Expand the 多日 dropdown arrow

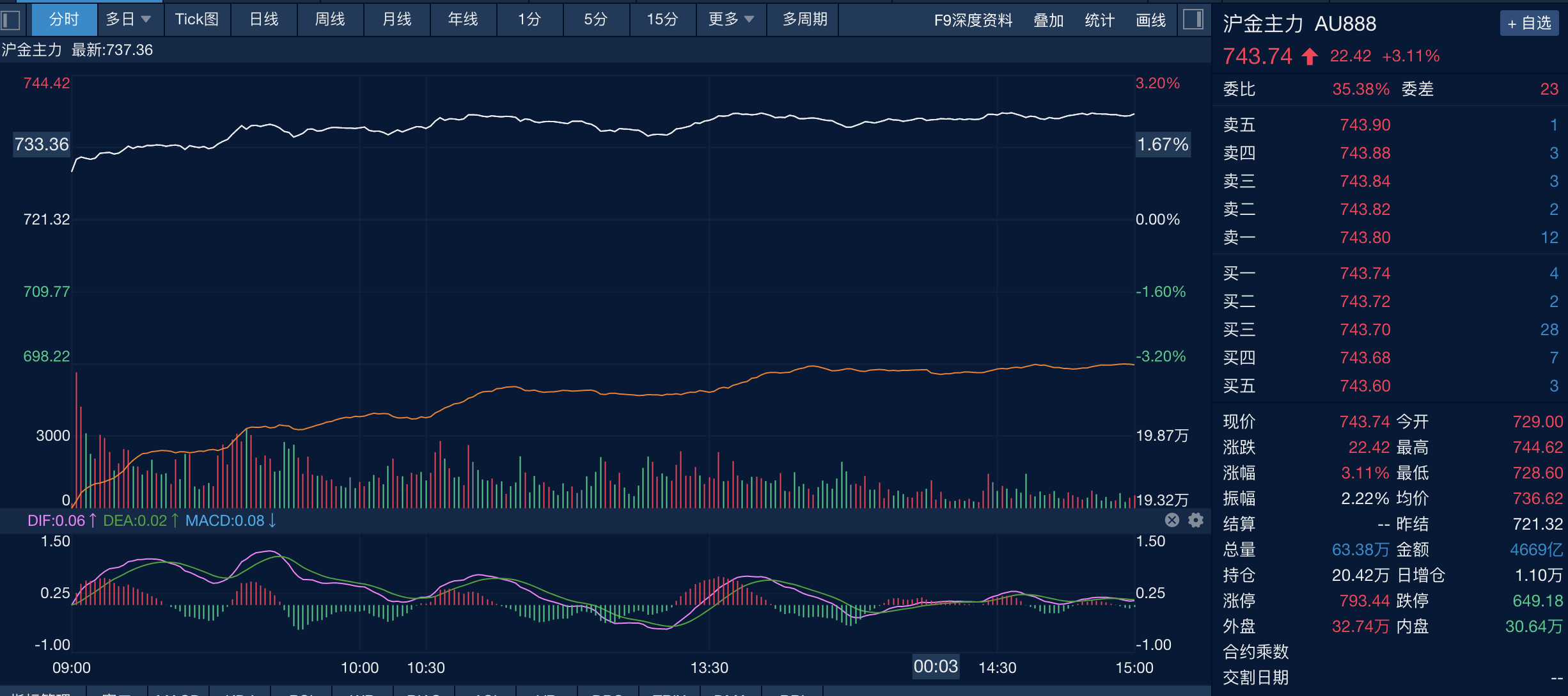[x=146, y=19]
